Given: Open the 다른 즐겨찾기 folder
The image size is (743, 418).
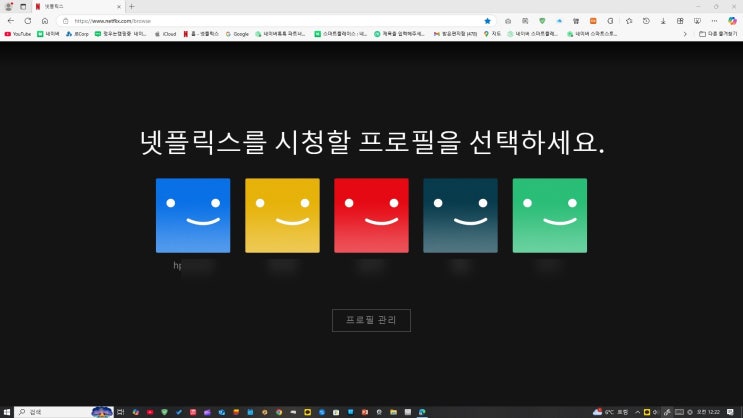Looking at the screenshot, I should coord(718,34).
